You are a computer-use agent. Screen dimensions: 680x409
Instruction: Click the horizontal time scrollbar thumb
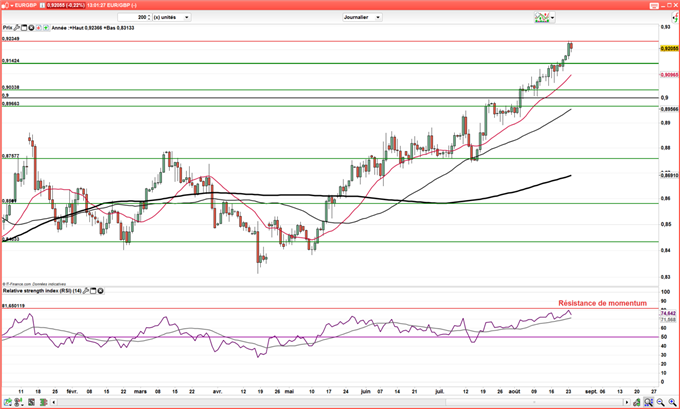click(536, 402)
